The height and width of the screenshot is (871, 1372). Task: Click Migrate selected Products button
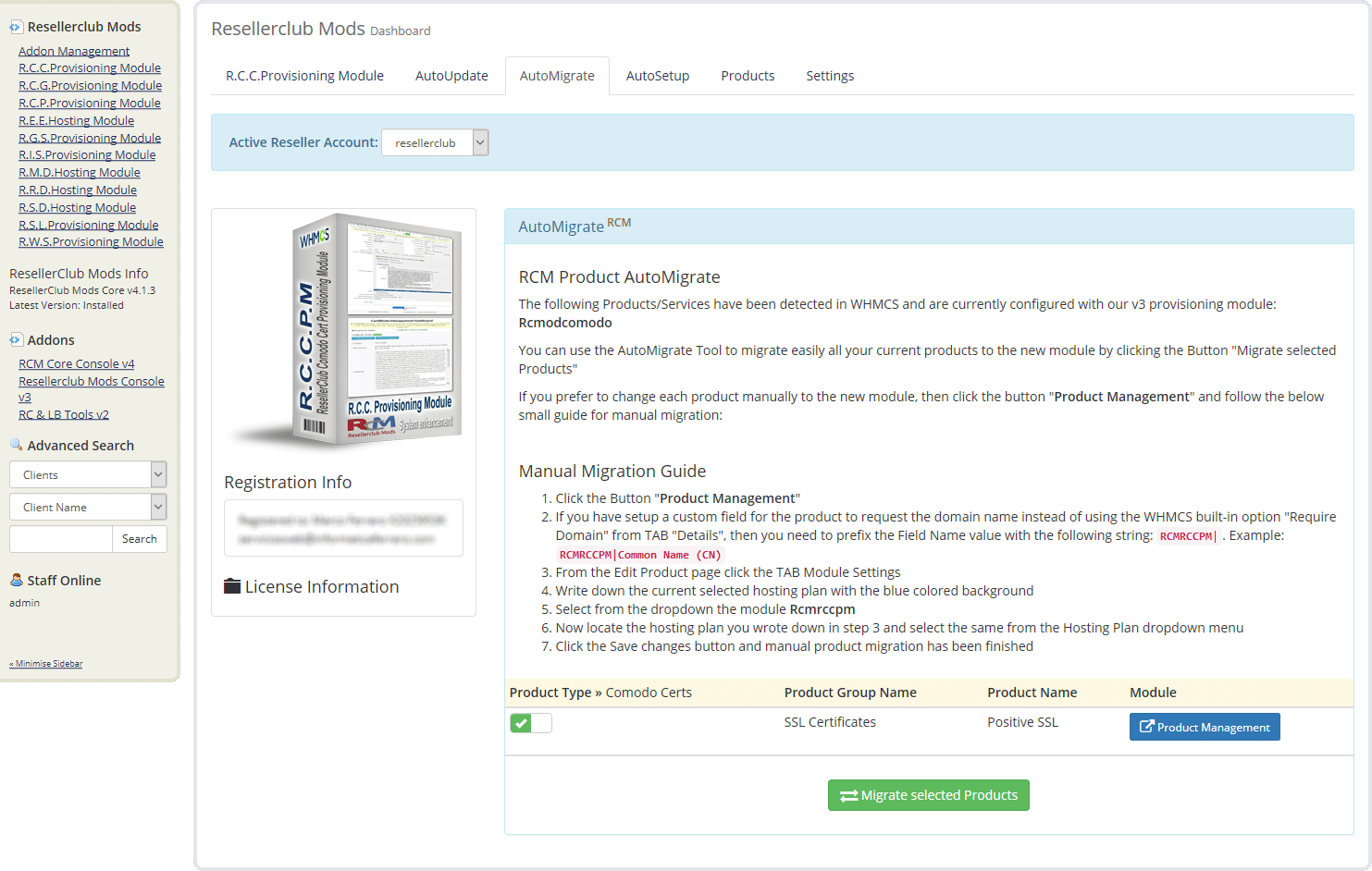click(928, 795)
